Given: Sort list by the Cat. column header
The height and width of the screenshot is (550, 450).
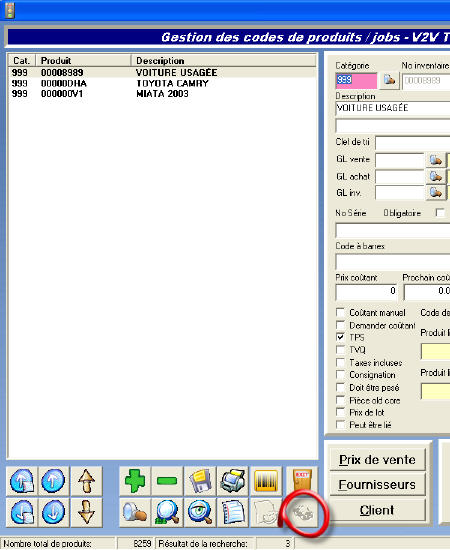Looking at the screenshot, I should (21, 61).
